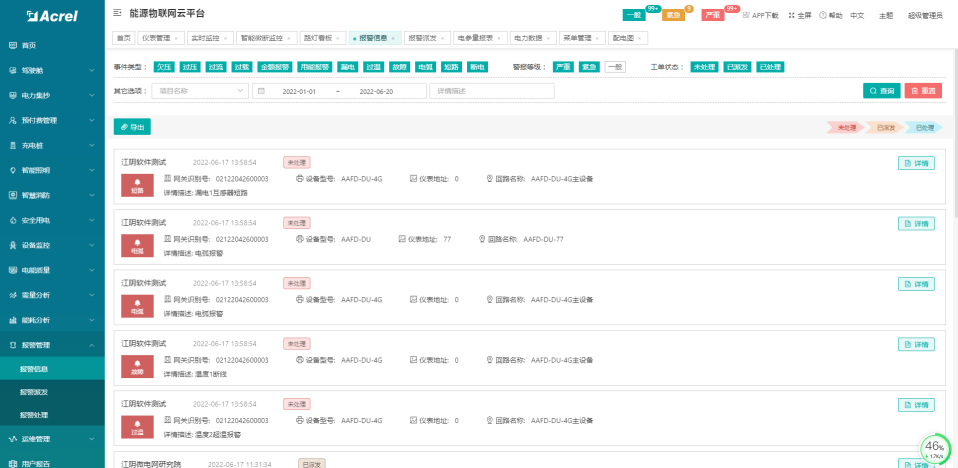Click the 导出 export button

[x=132, y=127]
